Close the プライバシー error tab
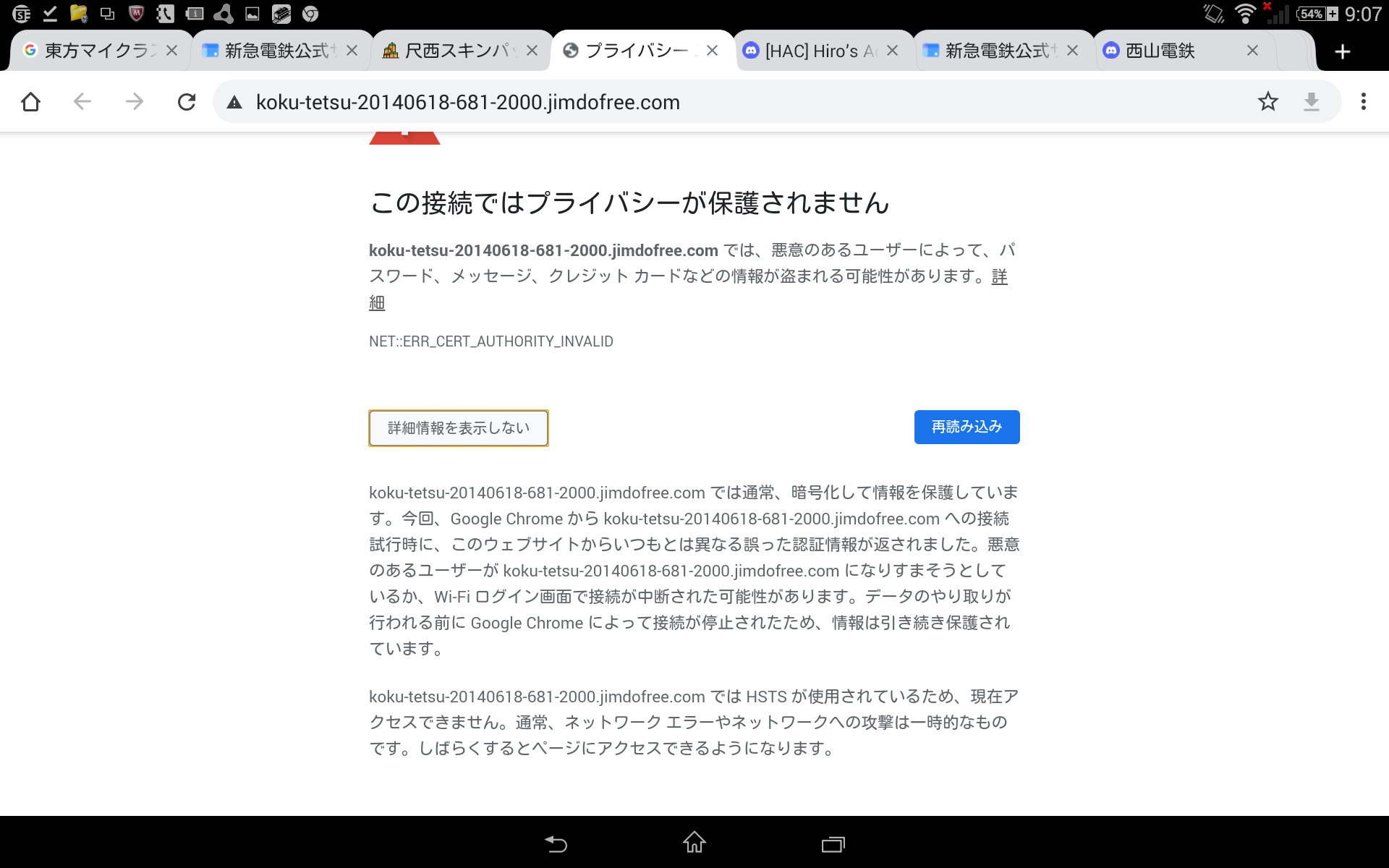Viewport: 1389px width, 868px height. coord(712,51)
